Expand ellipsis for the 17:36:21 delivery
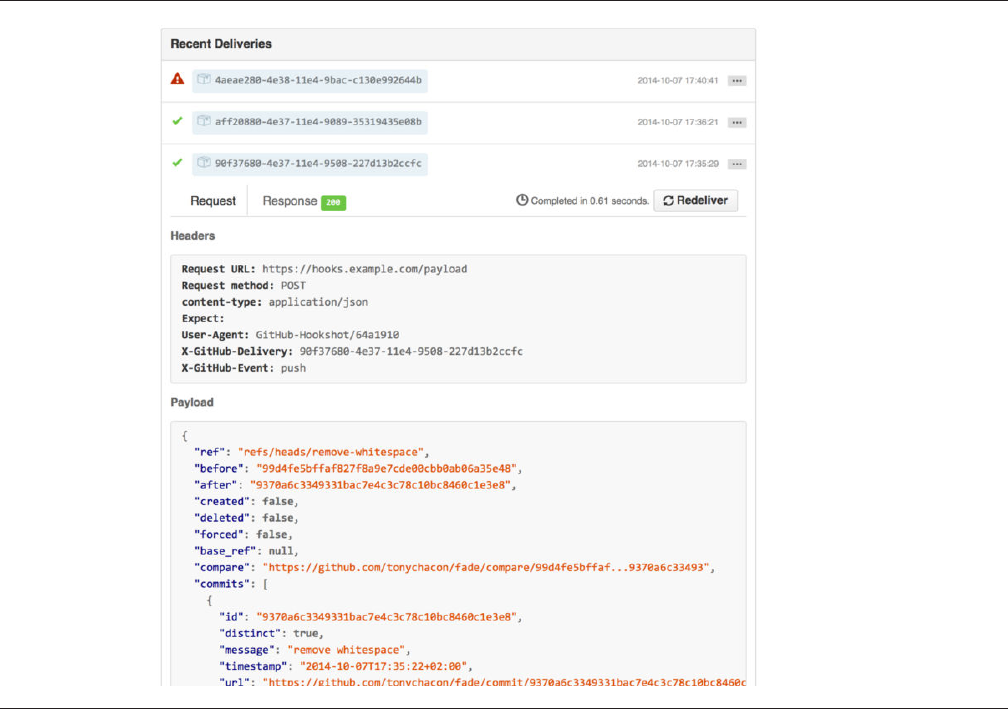 click(x=737, y=123)
